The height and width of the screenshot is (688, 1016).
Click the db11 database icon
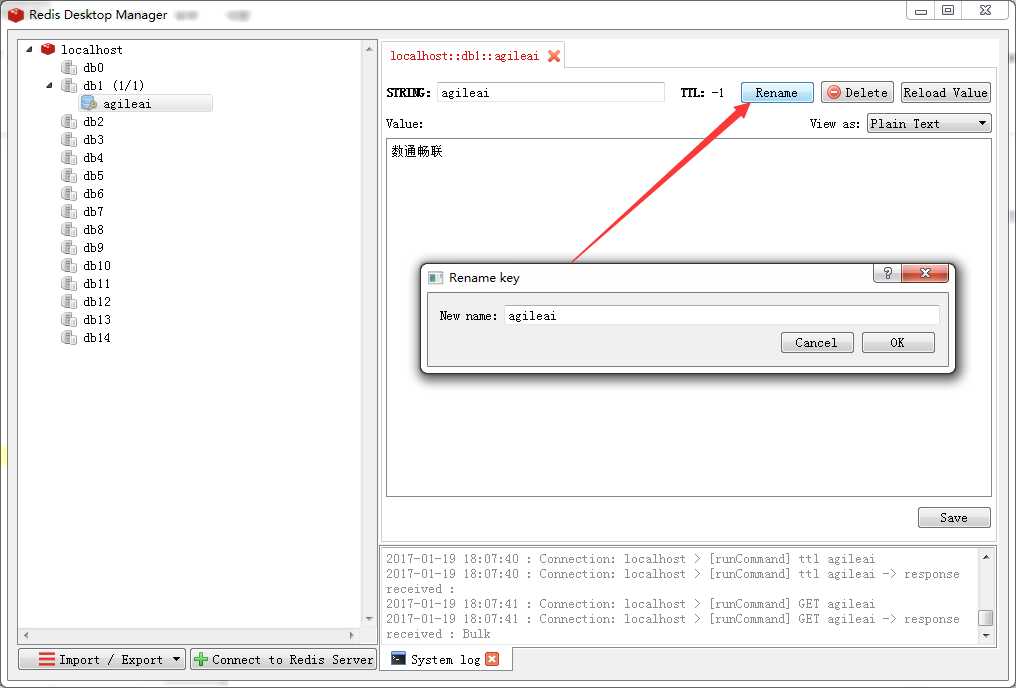tap(69, 283)
